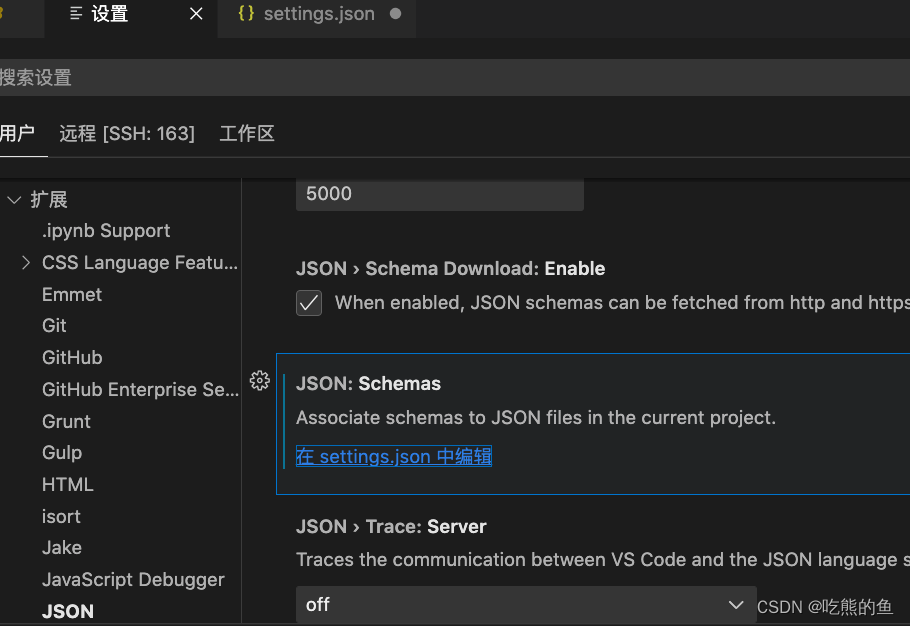Image resolution: width=910 pixels, height=626 pixels.
Task: Select HTML in the extensions list
Action: tap(68, 484)
